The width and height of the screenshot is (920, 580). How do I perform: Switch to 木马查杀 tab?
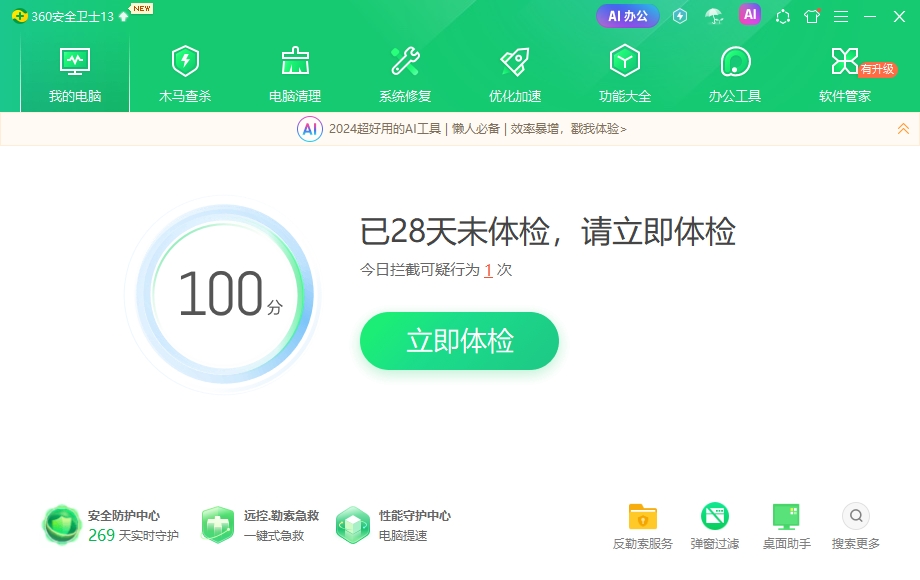point(185,74)
